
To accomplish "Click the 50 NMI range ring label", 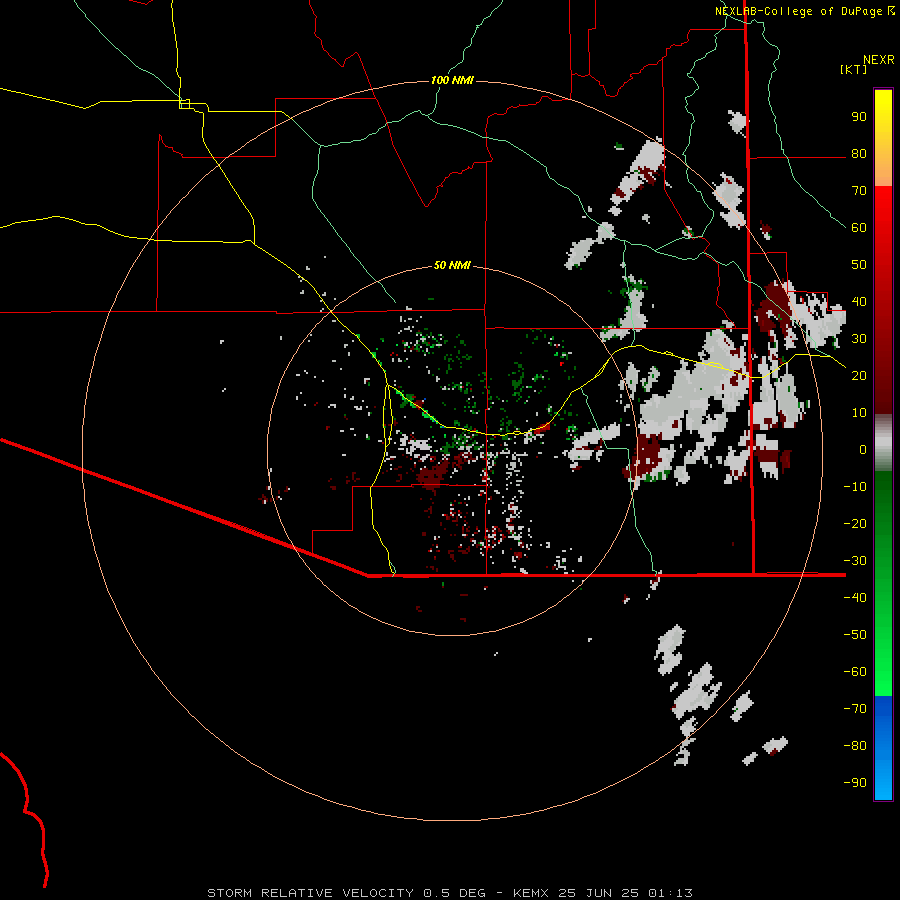I will point(452,265).
